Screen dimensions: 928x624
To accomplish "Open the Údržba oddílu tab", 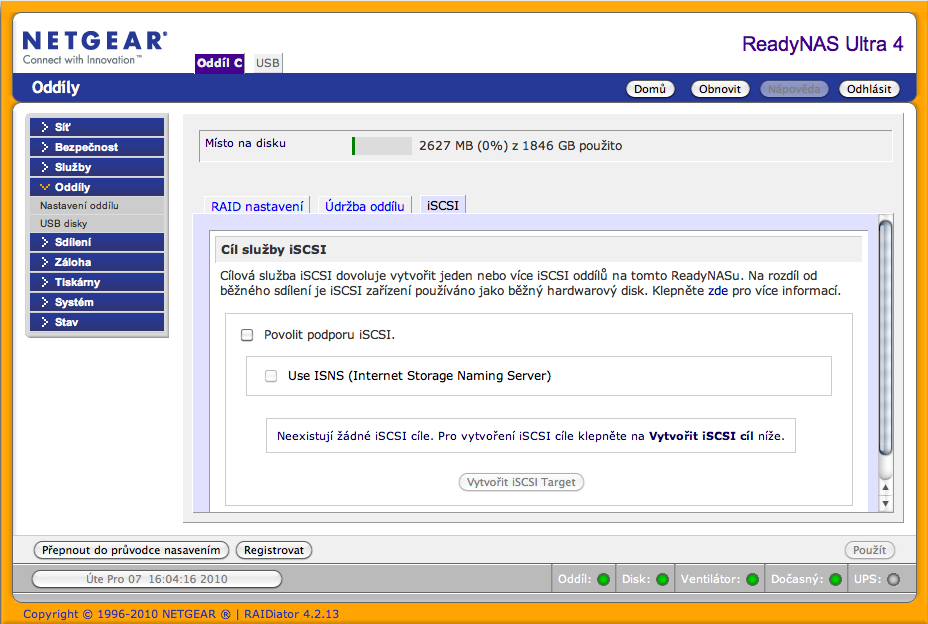I will [365, 206].
